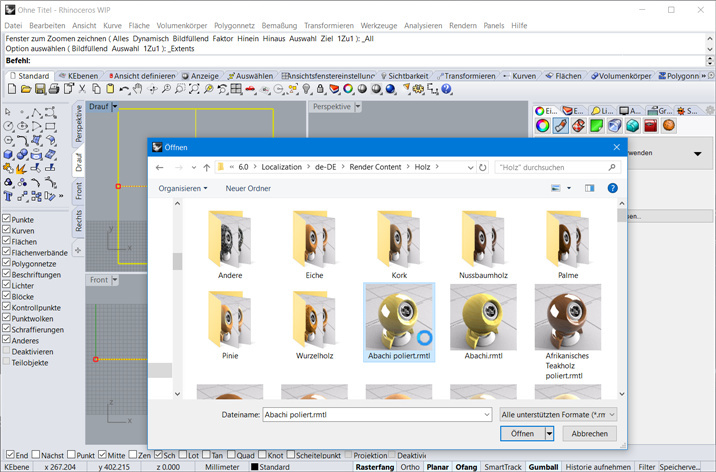Click the checkered texture palette panel icon

(579, 126)
